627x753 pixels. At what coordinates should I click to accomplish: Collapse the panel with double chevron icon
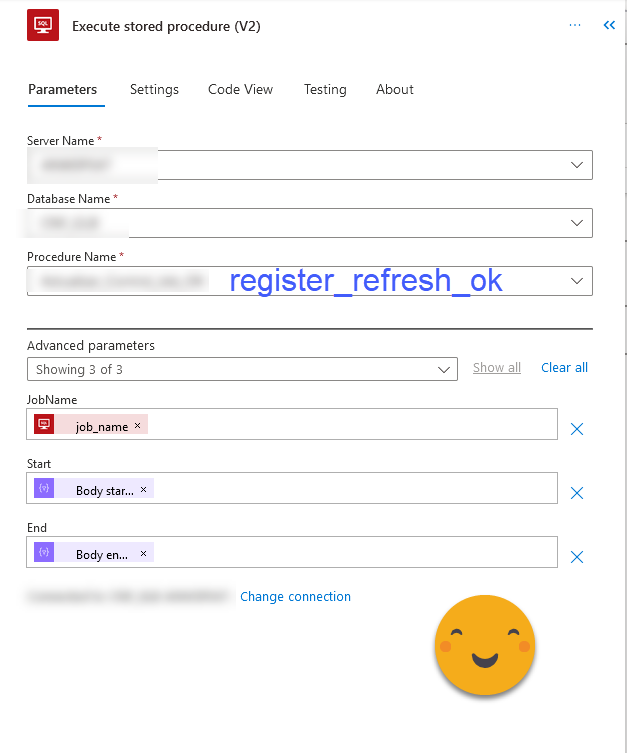point(609,25)
